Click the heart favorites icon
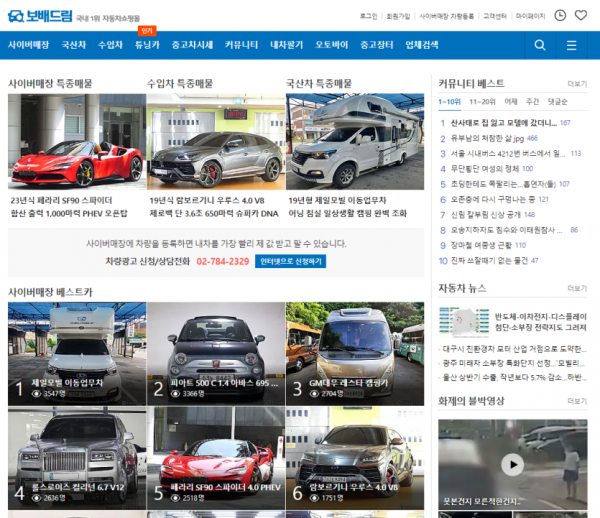Image resolution: width=600 pixels, height=518 pixels. (x=581, y=16)
